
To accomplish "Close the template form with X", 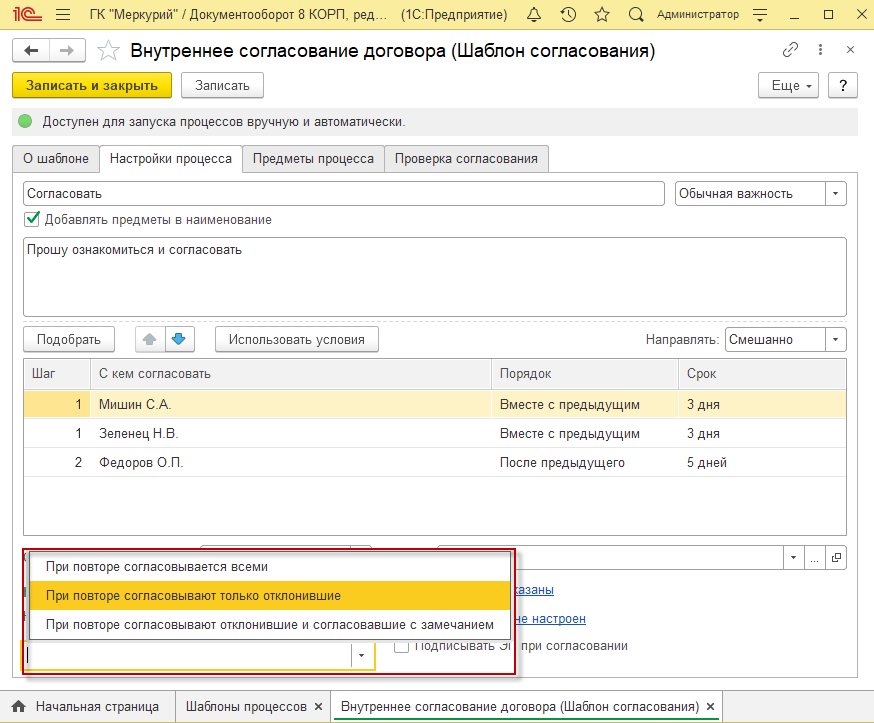I will pos(850,50).
